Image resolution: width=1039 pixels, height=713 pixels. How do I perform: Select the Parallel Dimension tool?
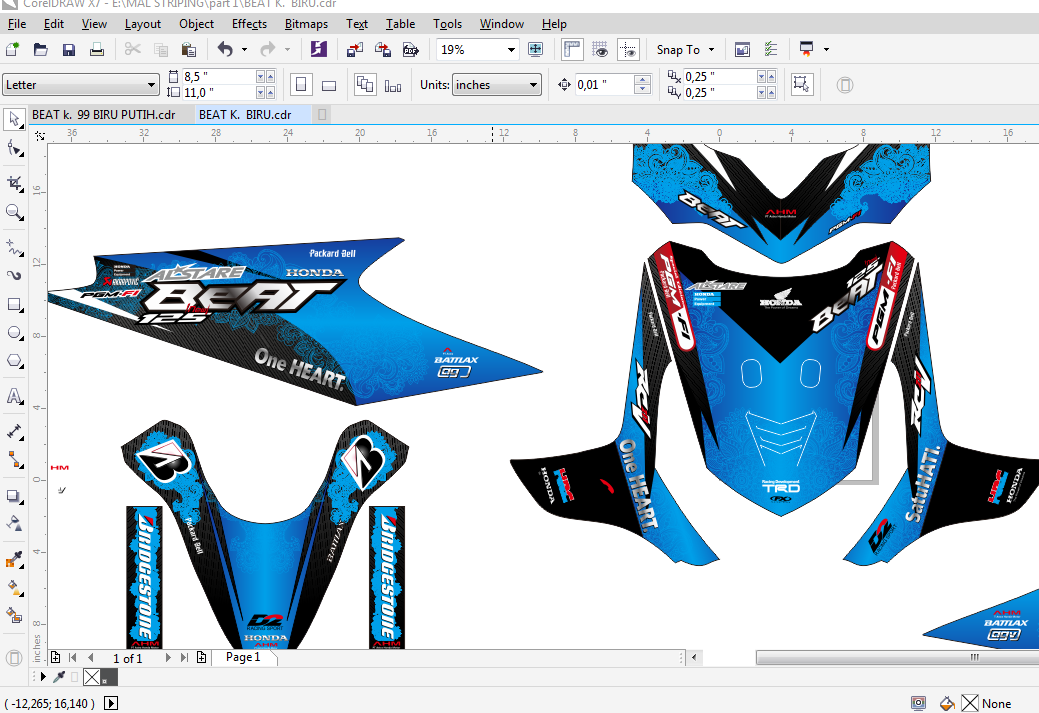point(14,432)
